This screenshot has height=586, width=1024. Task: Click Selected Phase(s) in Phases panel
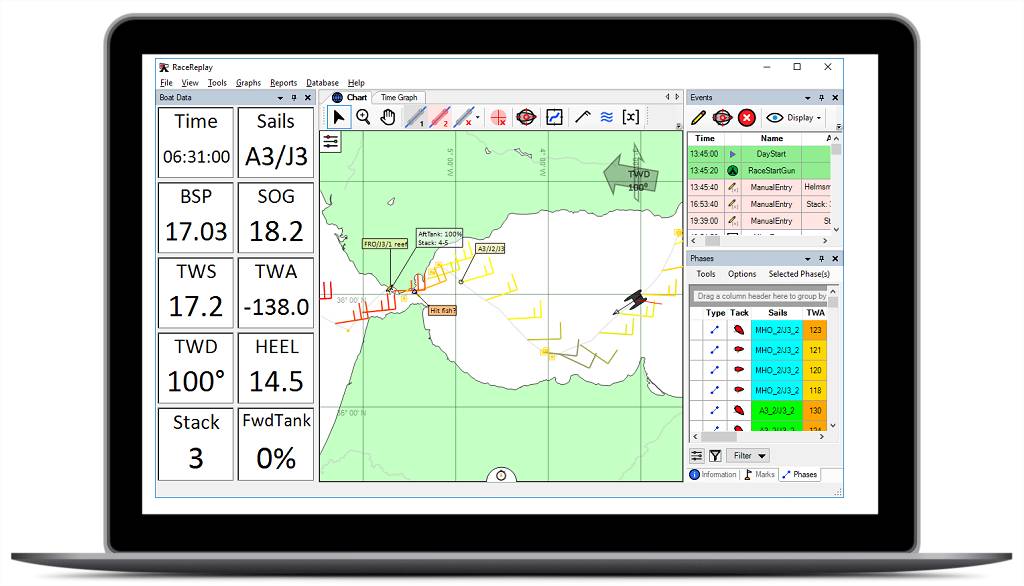click(x=797, y=274)
